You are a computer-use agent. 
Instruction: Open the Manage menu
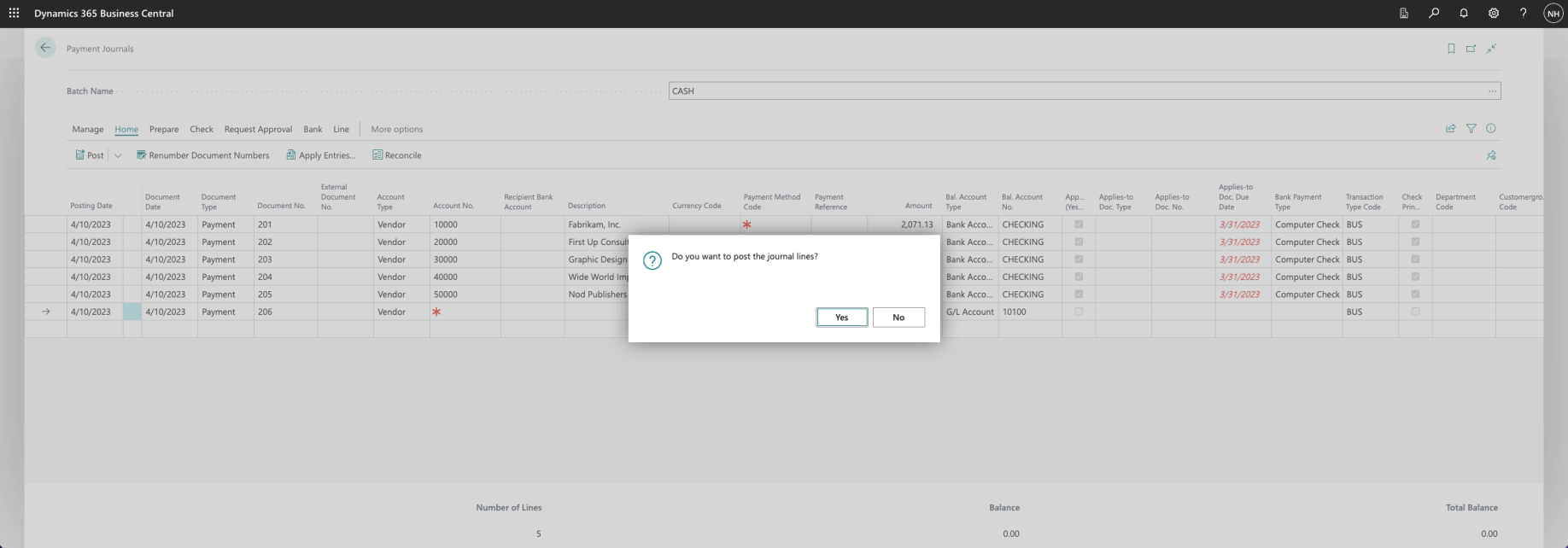coord(88,130)
